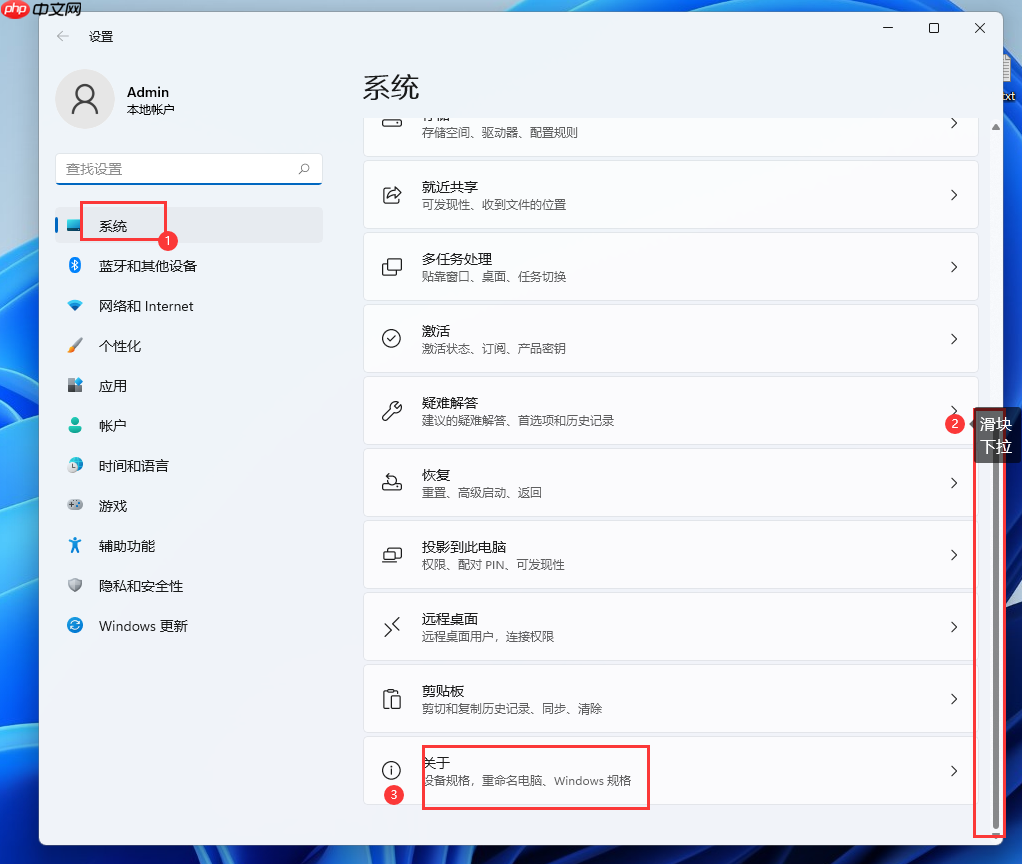This screenshot has height=864, width=1022.
Task: Click the clipboard icon on the 剪贴板 row
Action: [391, 698]
